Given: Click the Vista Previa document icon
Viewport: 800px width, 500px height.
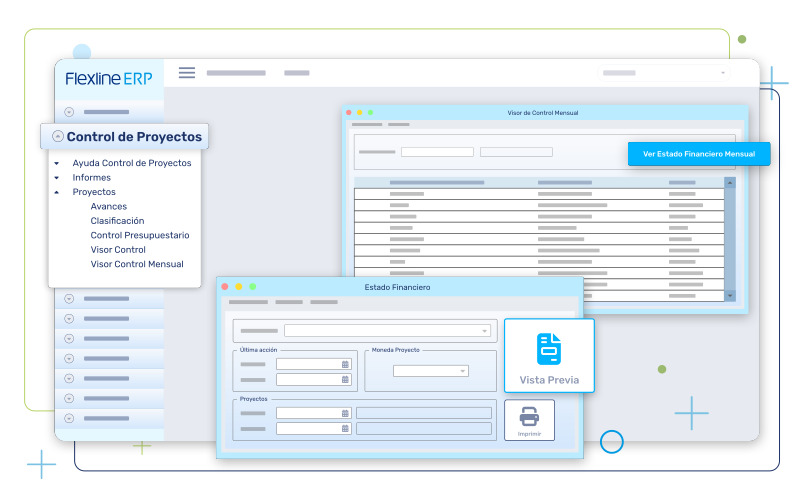Looking at the screenshot, I should [548, 348].
